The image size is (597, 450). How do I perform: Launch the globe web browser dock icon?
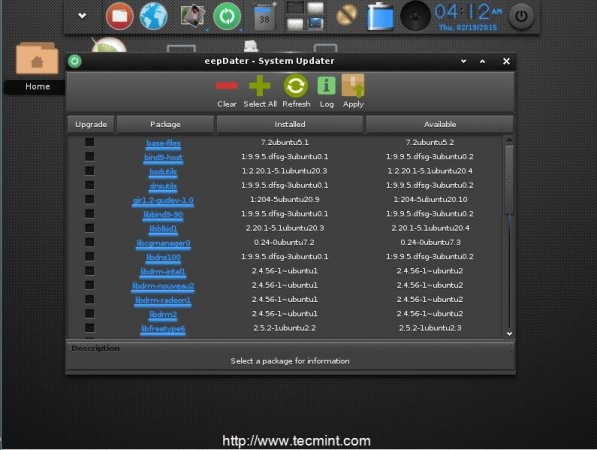tap(153, 16)
